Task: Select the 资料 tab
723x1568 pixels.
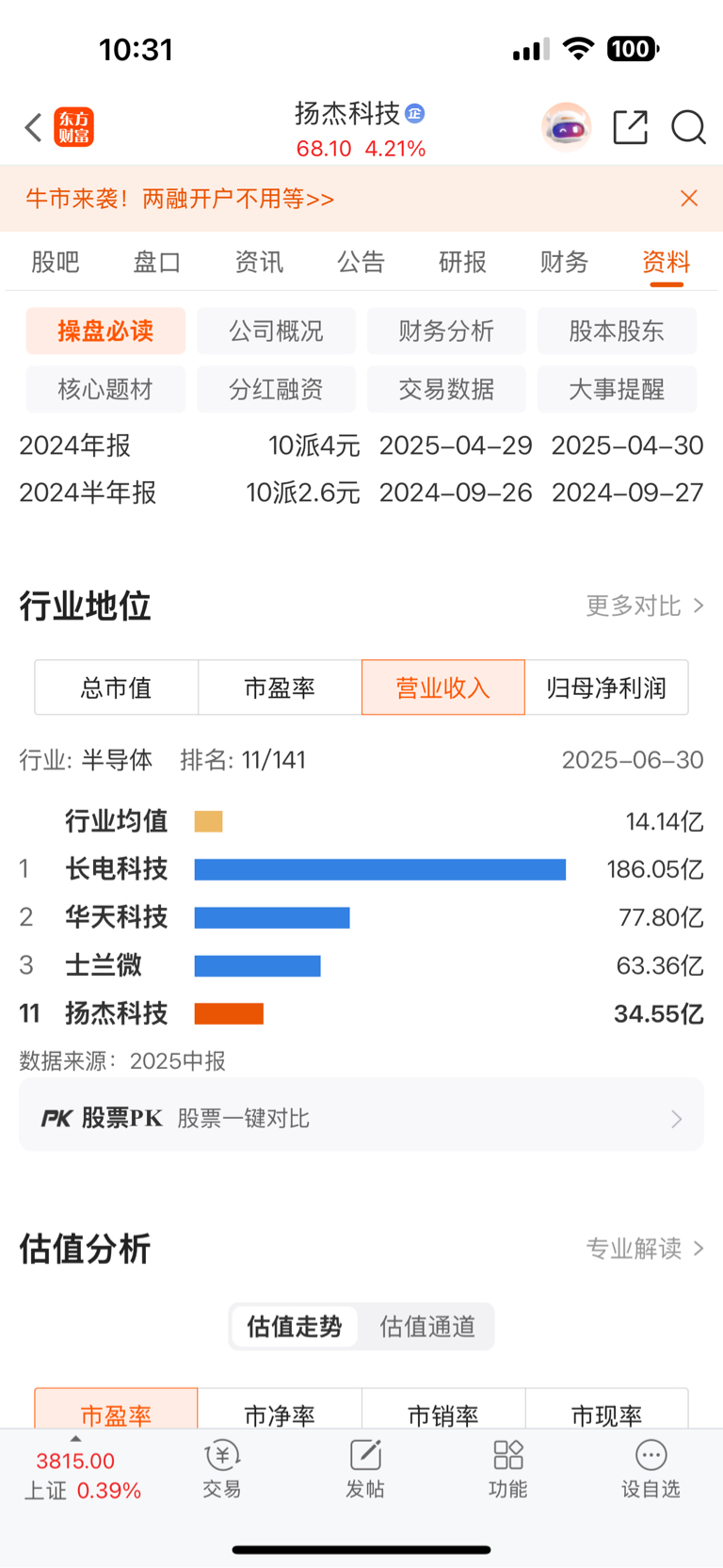Action: [667, 262]
